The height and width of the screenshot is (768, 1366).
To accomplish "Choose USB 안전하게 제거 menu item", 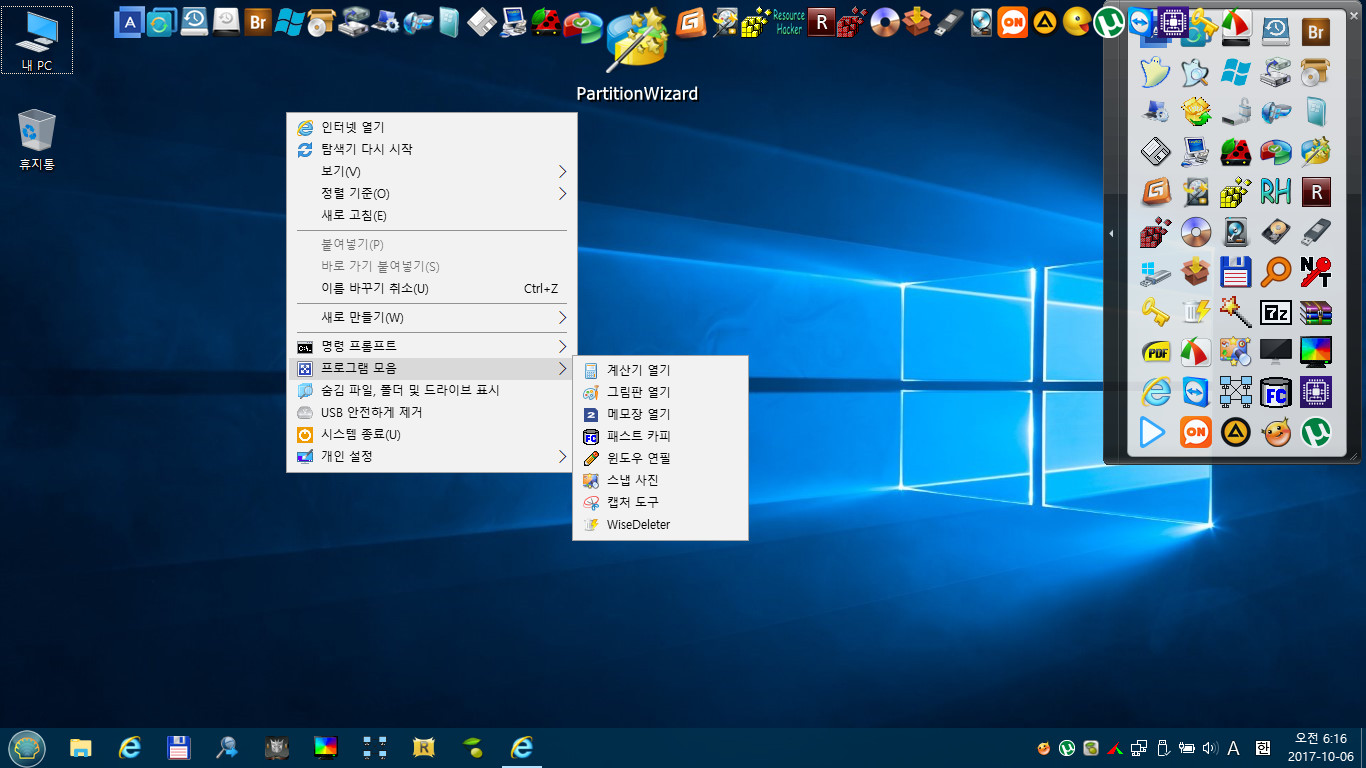I will 431,412.
